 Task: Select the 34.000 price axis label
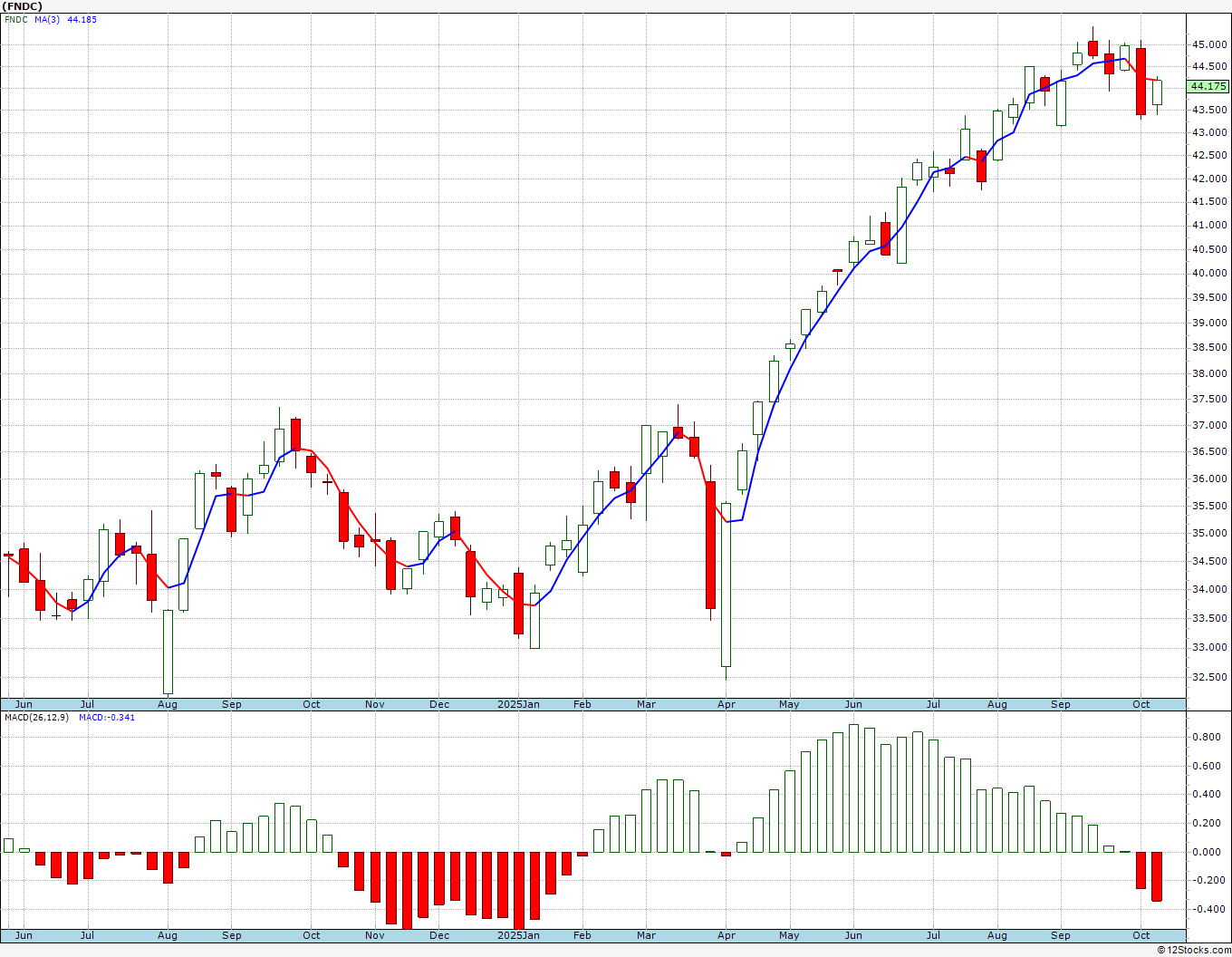tap(1209, 589)
